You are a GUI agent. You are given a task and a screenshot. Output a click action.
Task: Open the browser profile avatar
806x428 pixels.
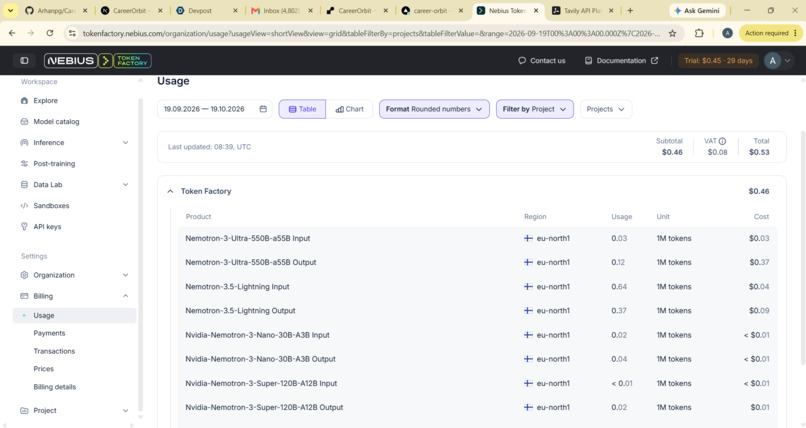pos(727,33)
